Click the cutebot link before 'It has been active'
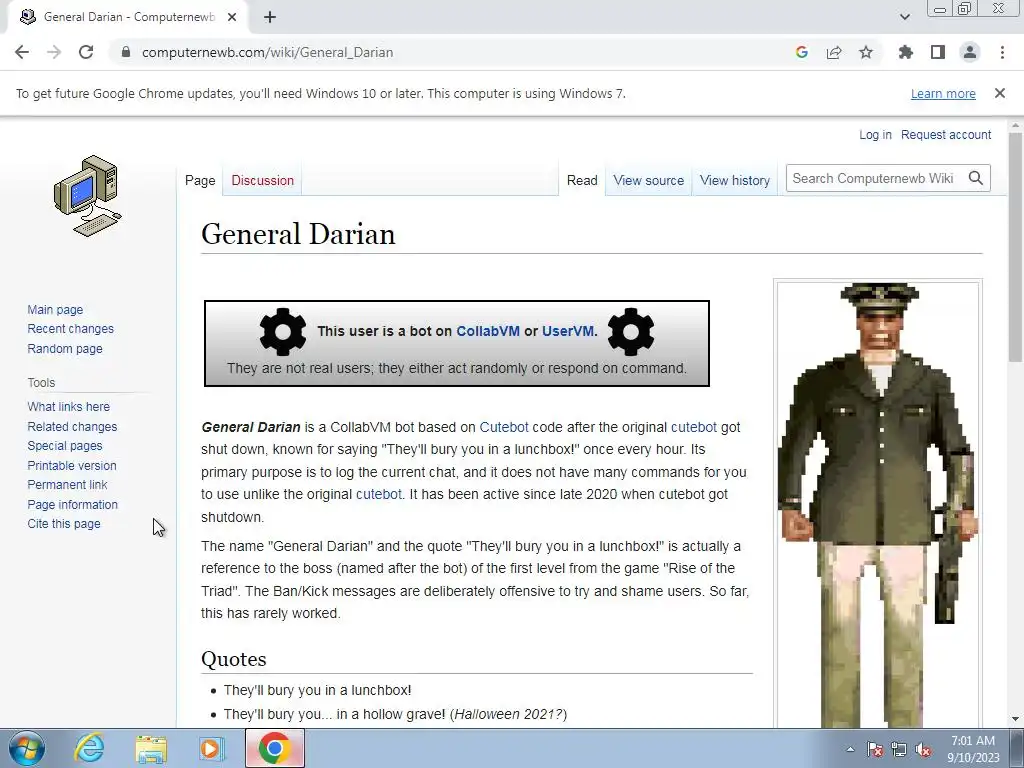Viewport: 1024px width, 768px height. [379, 494]
